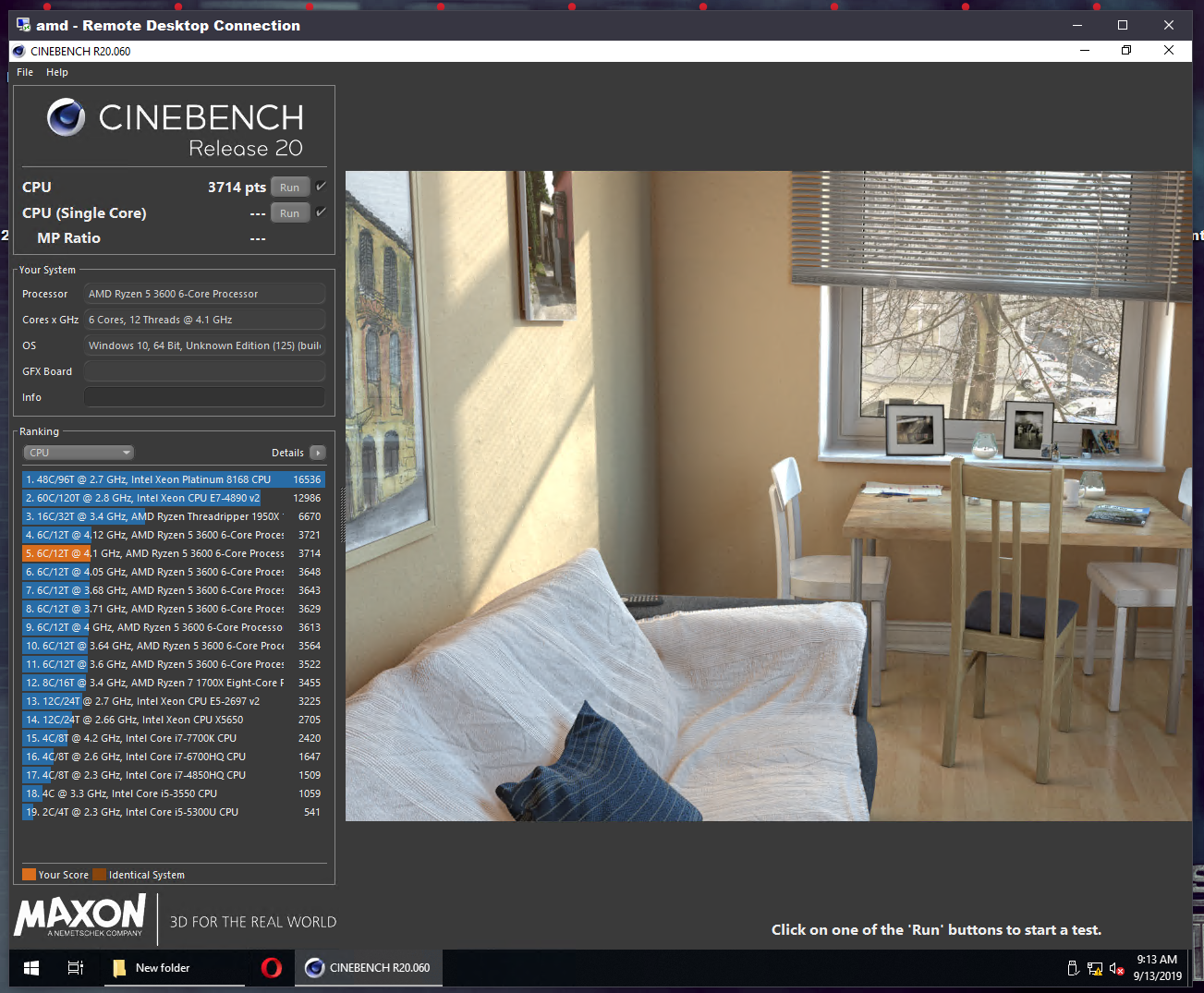Screen dimensions: 1204x993
Task: Open the File menu
Action: 25,72
